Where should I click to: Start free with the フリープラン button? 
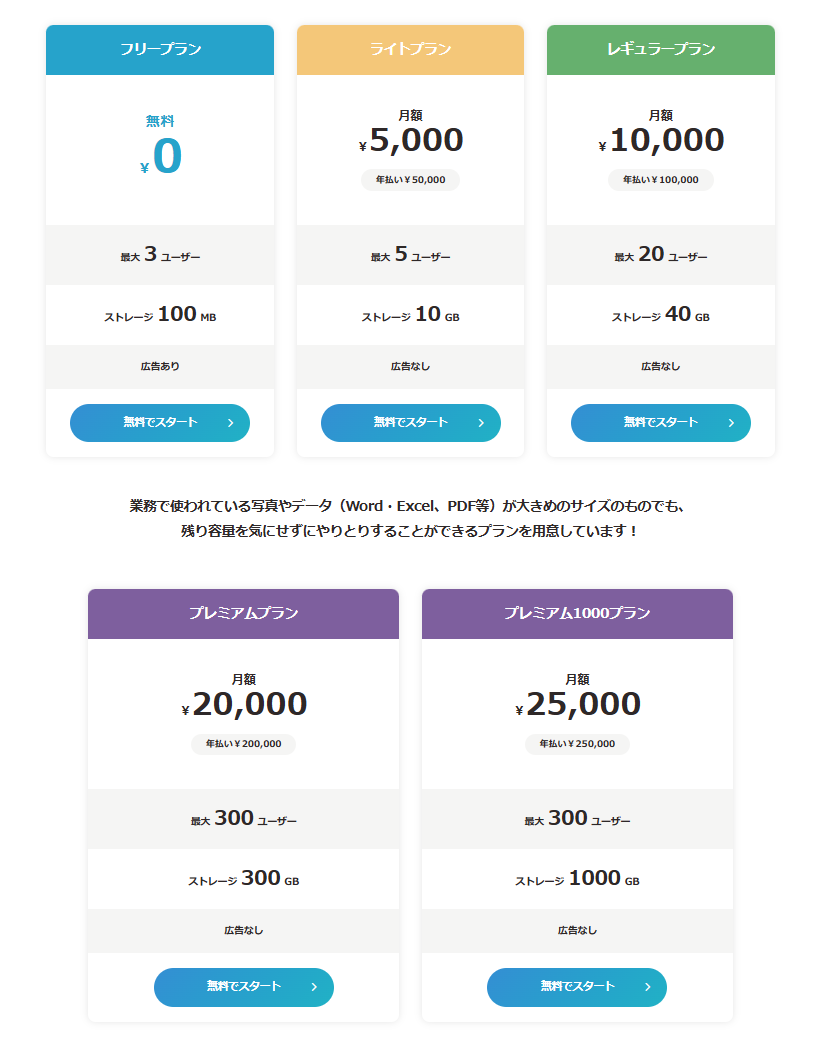pos(160,423)
